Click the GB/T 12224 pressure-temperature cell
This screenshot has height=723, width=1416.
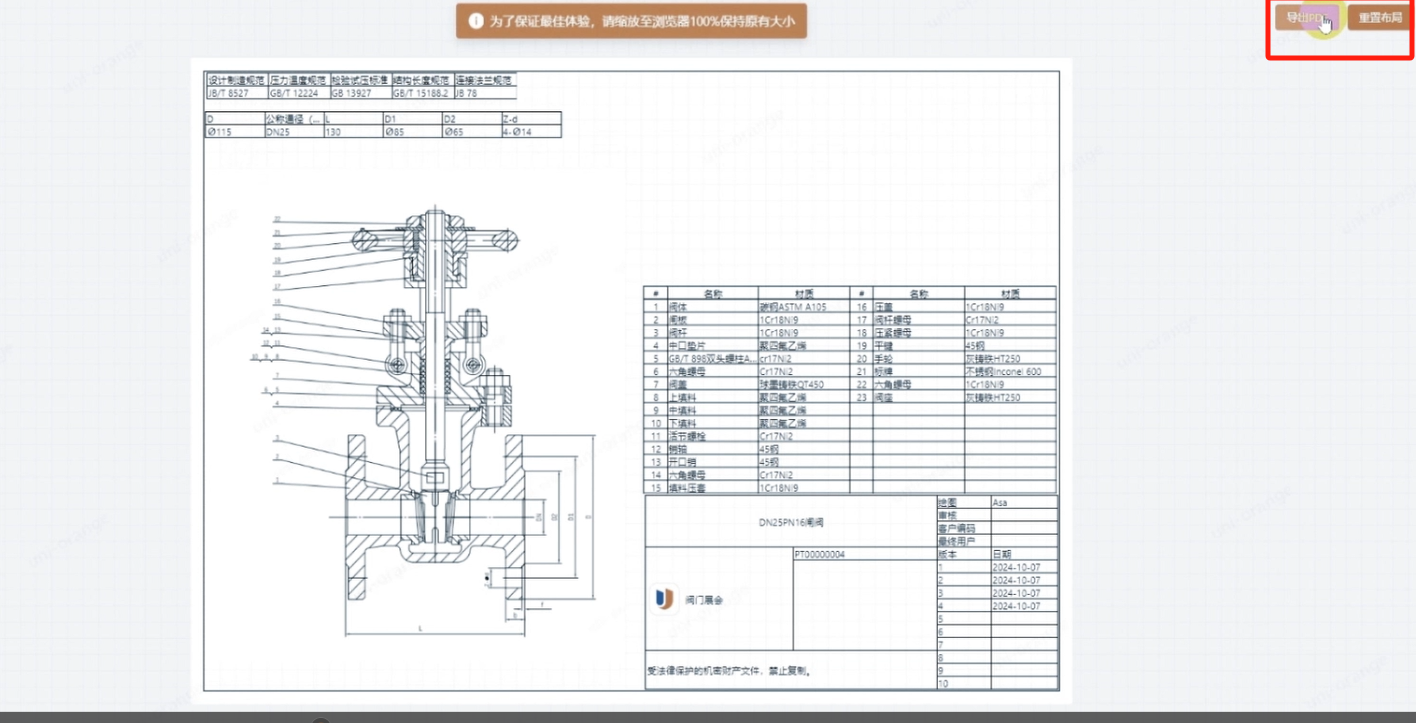click(x=298, y=93)
